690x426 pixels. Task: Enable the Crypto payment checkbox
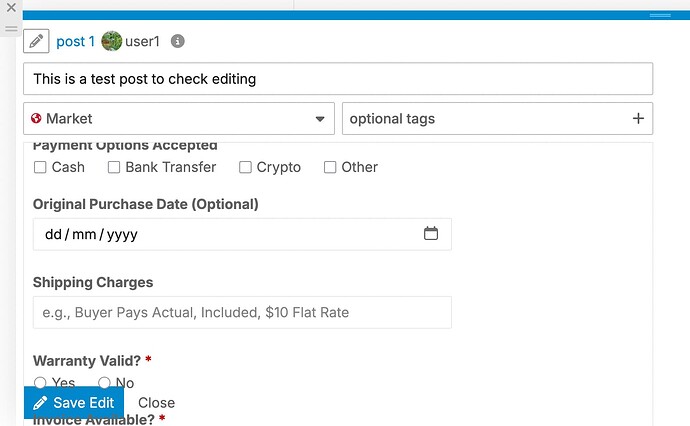(x=245, y=167)
